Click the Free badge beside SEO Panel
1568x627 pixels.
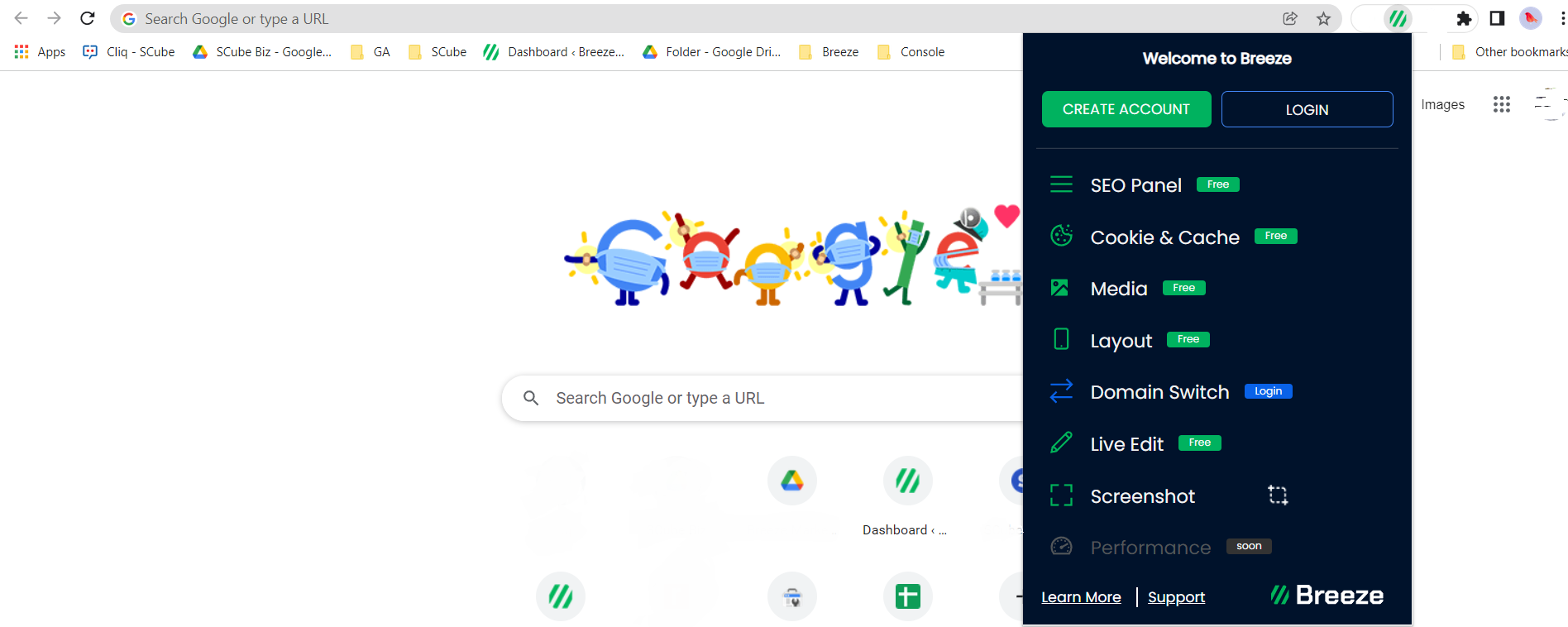click(x=1218, y=184)
